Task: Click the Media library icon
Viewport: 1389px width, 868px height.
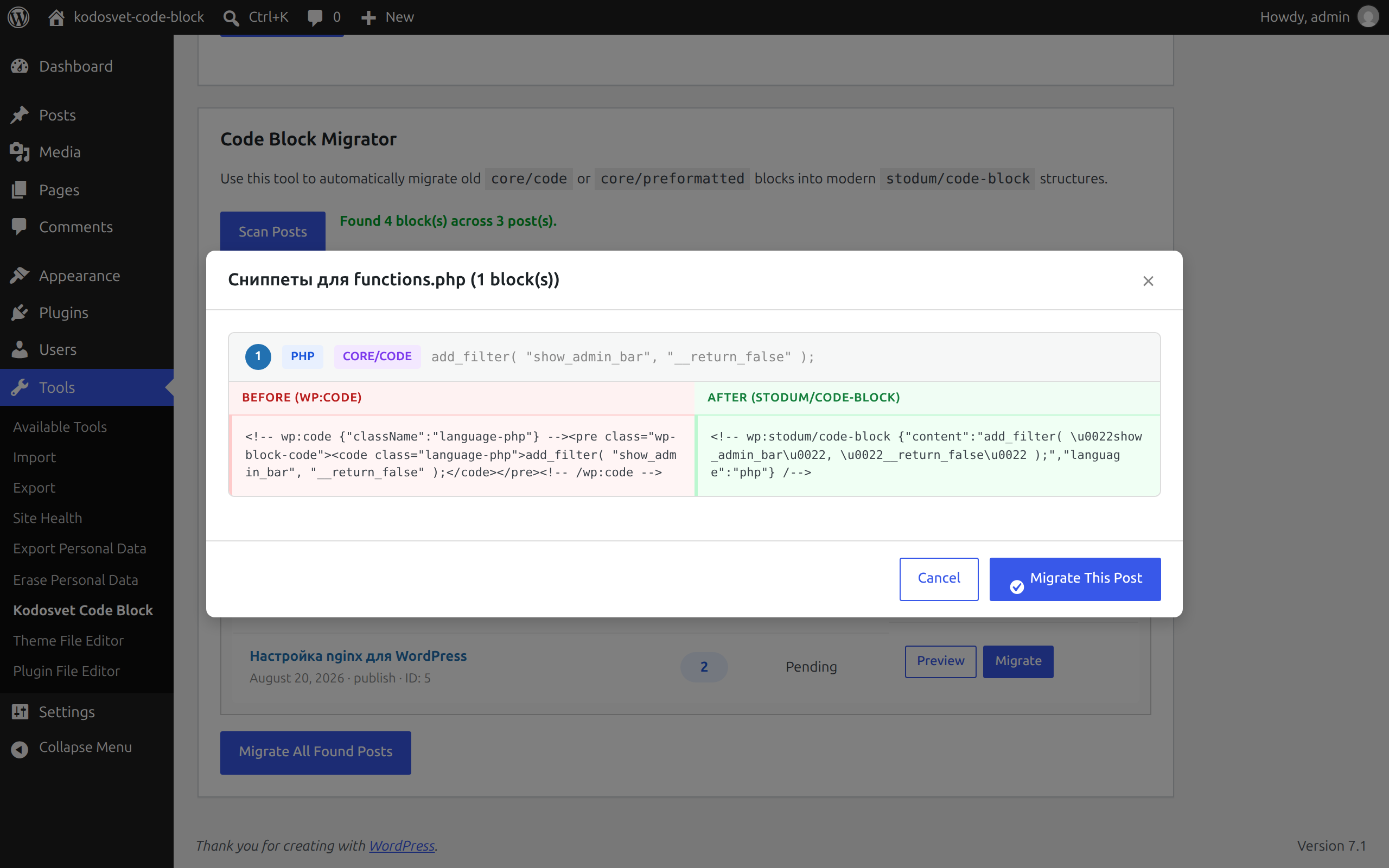Action: [x=20, y=152]
